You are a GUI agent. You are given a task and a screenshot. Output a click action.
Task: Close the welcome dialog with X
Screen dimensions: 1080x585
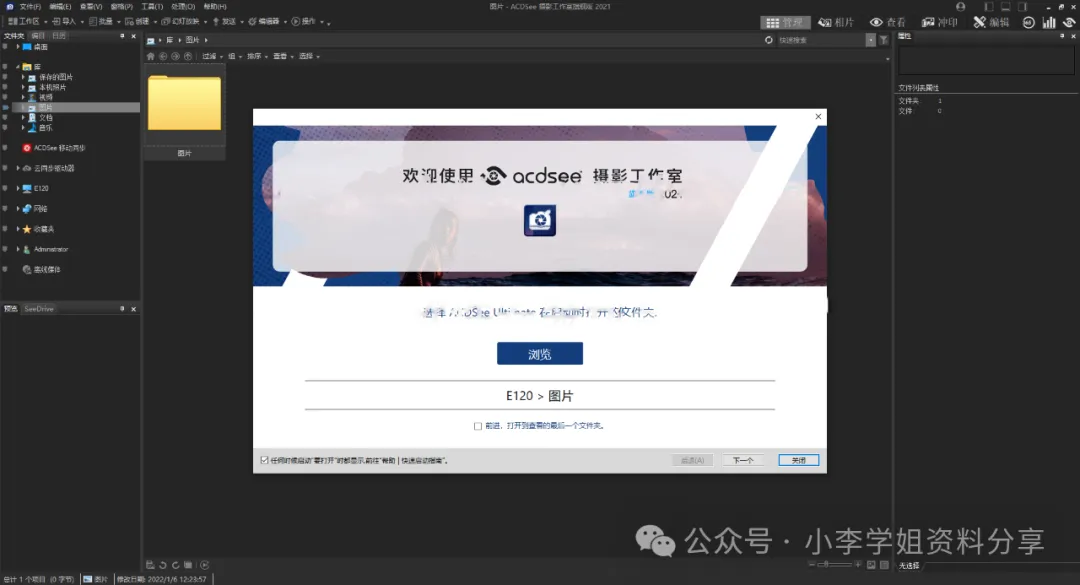[818, 116]
